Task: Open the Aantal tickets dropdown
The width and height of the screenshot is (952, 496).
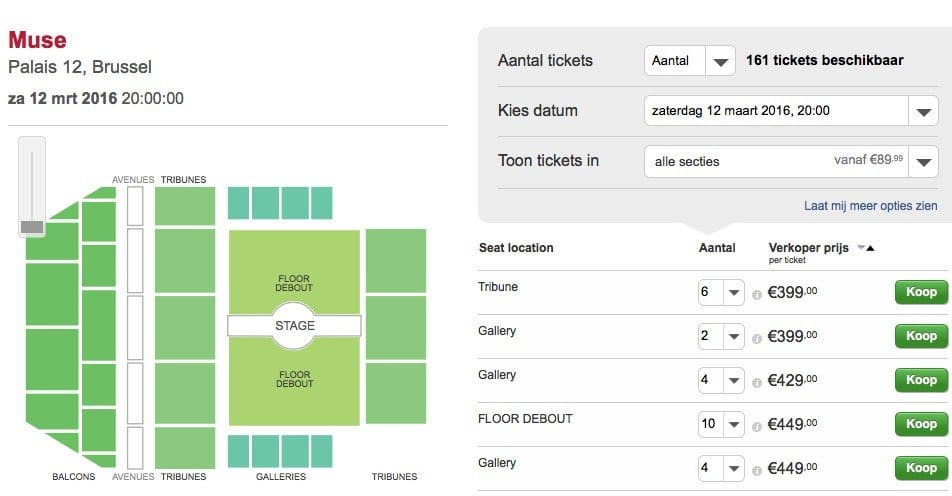Action: click(690, 61)
